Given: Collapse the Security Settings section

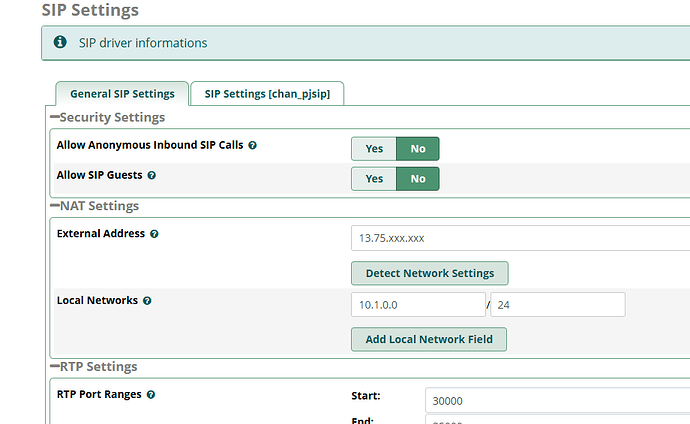Looking at the screenshot, I should [x=55, y=117].
